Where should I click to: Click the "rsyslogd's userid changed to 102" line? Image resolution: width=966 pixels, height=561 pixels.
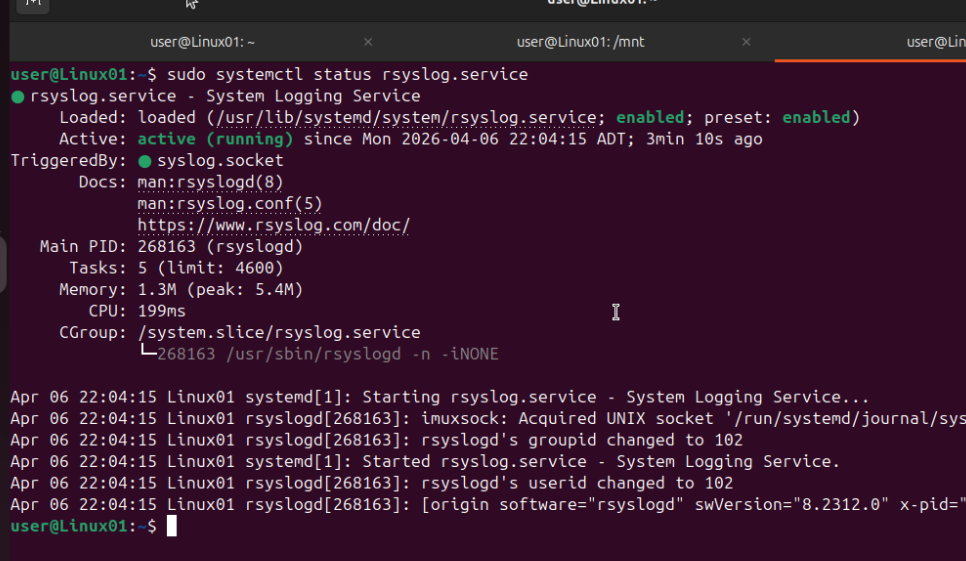[x=371, y=483]
